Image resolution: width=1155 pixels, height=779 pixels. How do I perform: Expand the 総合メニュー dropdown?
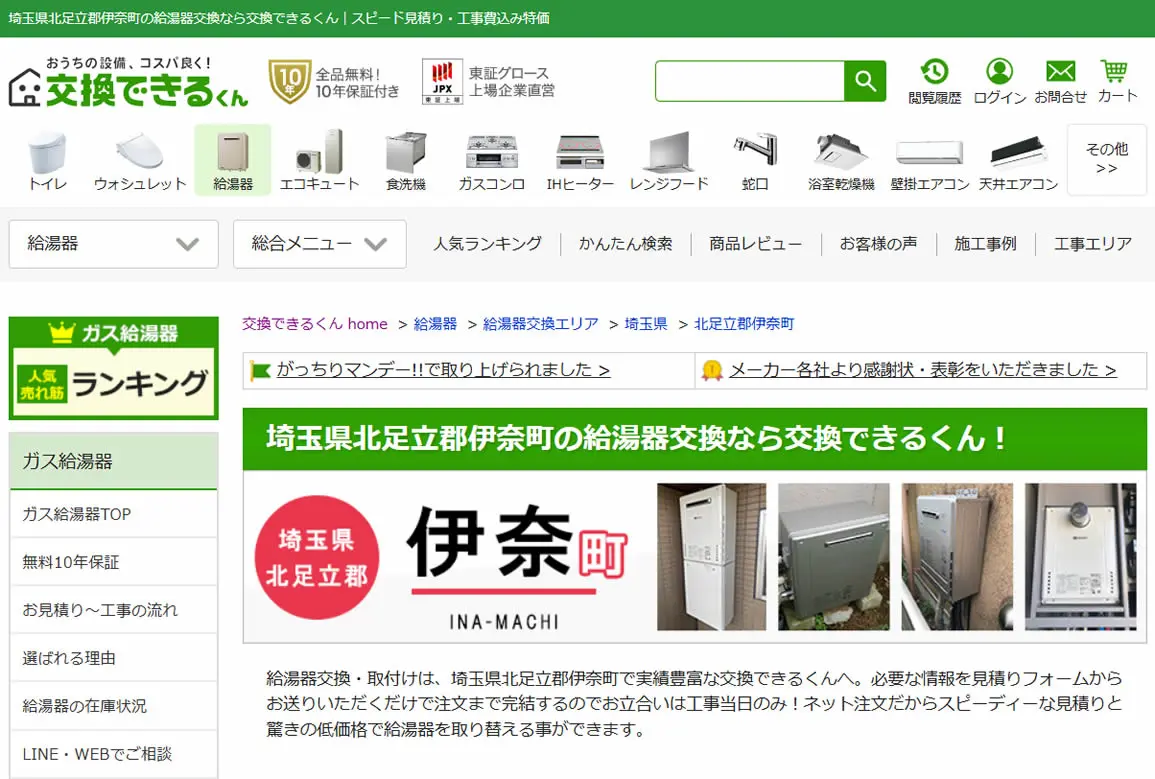320,244
